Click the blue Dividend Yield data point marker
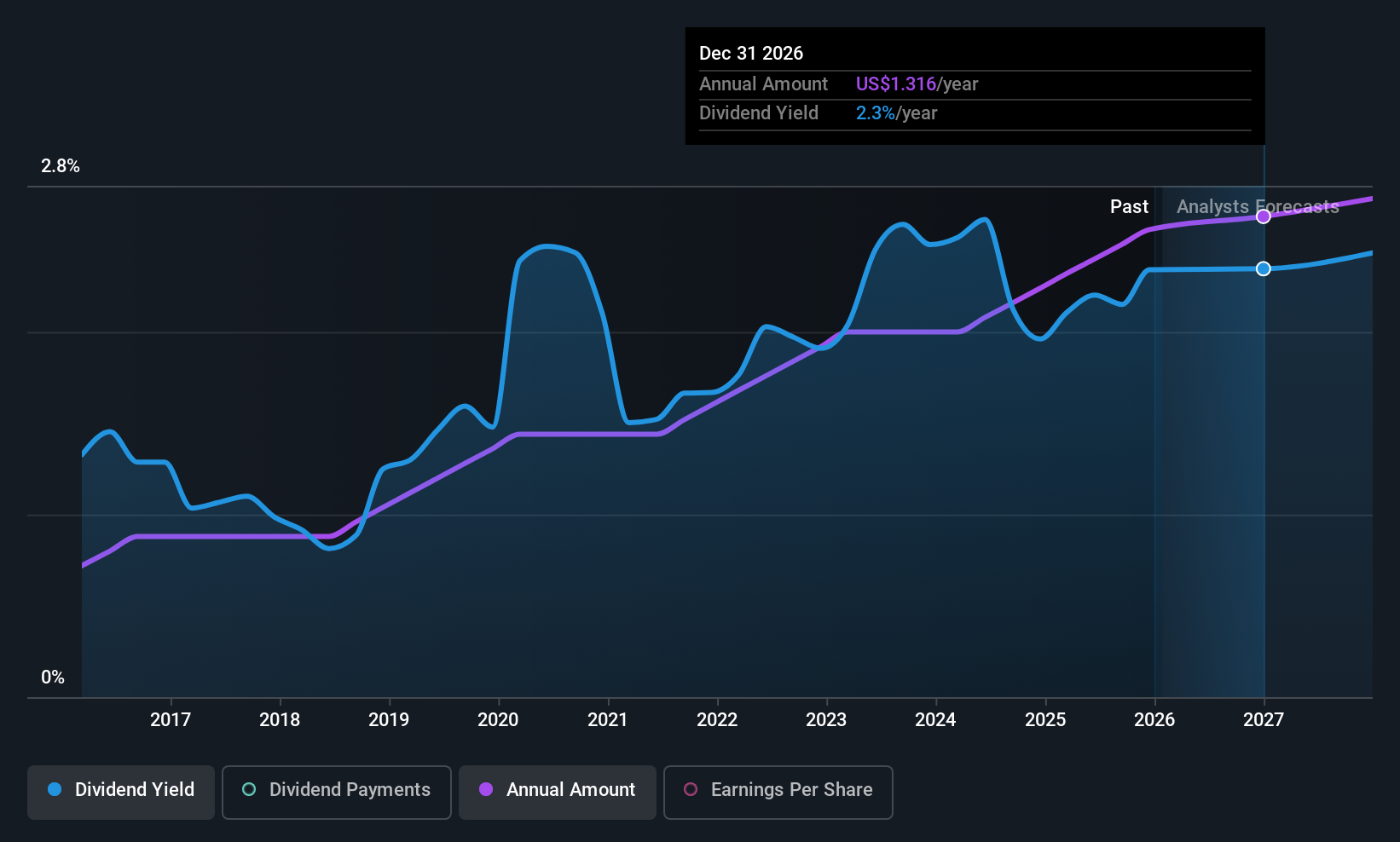1400x842 pixels. click(x=1264, y=268)
